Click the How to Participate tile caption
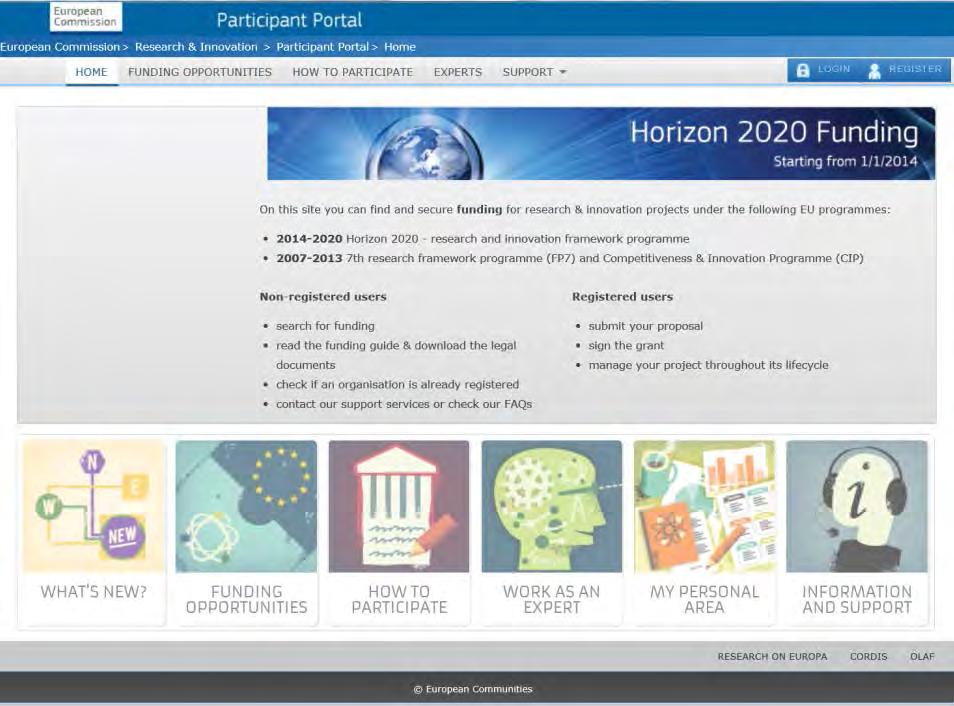954x706 pixels. 399,599
